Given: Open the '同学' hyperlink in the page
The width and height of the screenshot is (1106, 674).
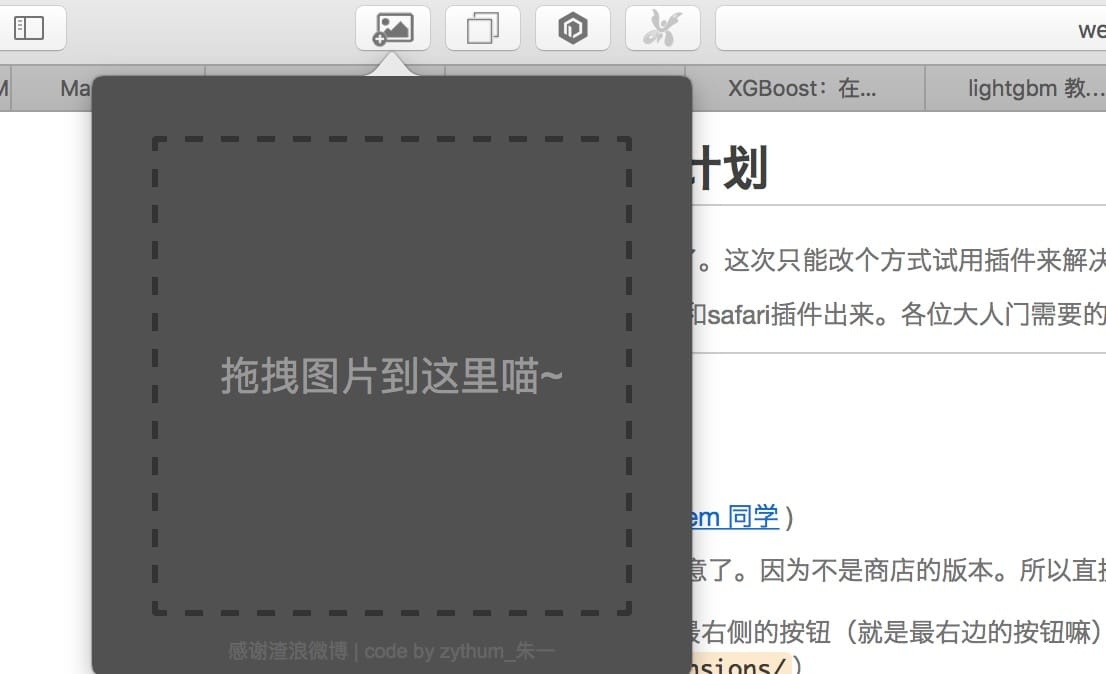Looking at the screenshot, I should coord(734,517).
